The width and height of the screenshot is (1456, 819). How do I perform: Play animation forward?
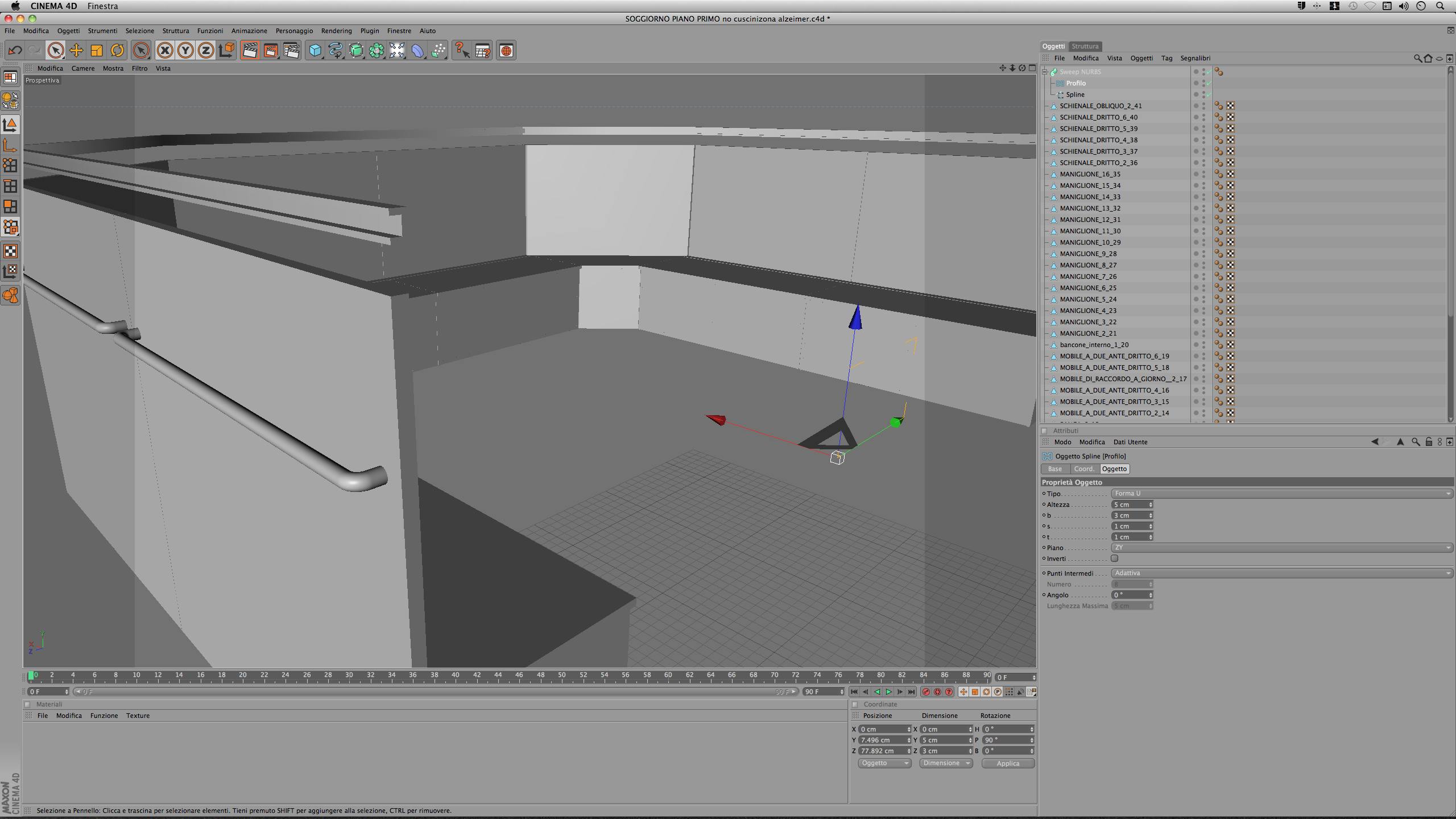[888, 692]
